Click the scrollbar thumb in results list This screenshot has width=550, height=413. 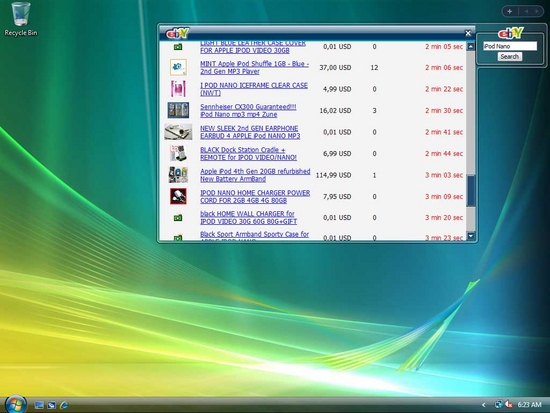tap(471, 191)
